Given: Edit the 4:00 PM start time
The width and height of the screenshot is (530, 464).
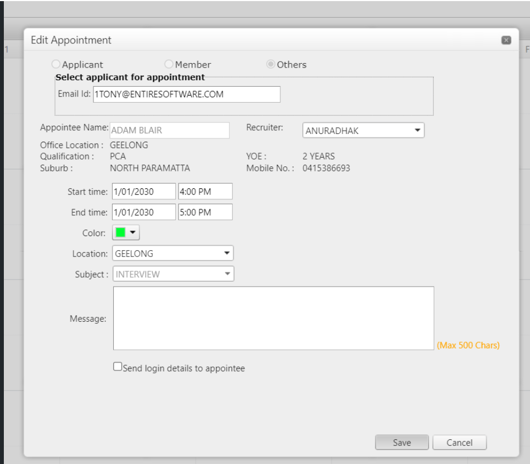Looking at the screenshot, I should pyautogui.click(x=205, y=192).
